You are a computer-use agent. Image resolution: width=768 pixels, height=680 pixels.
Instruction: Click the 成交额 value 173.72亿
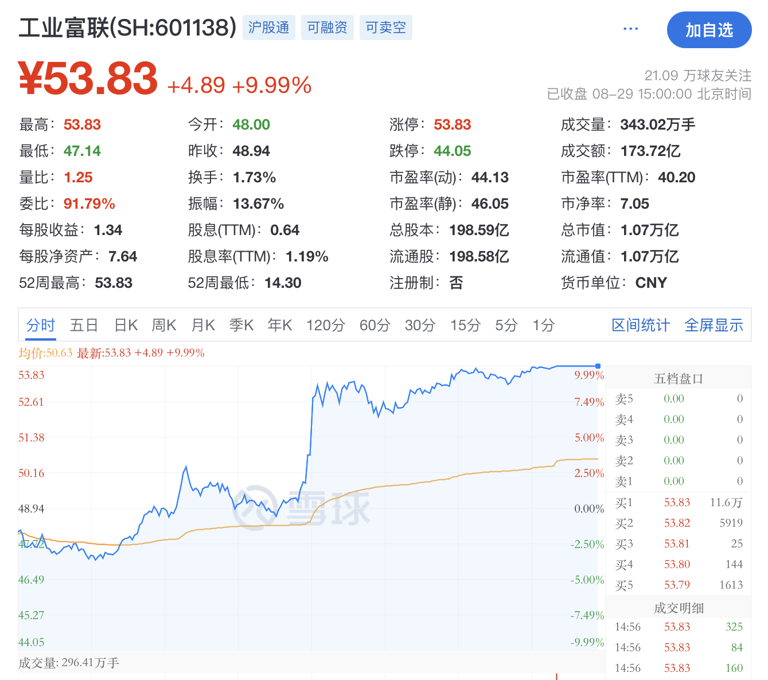coord(650,151)
